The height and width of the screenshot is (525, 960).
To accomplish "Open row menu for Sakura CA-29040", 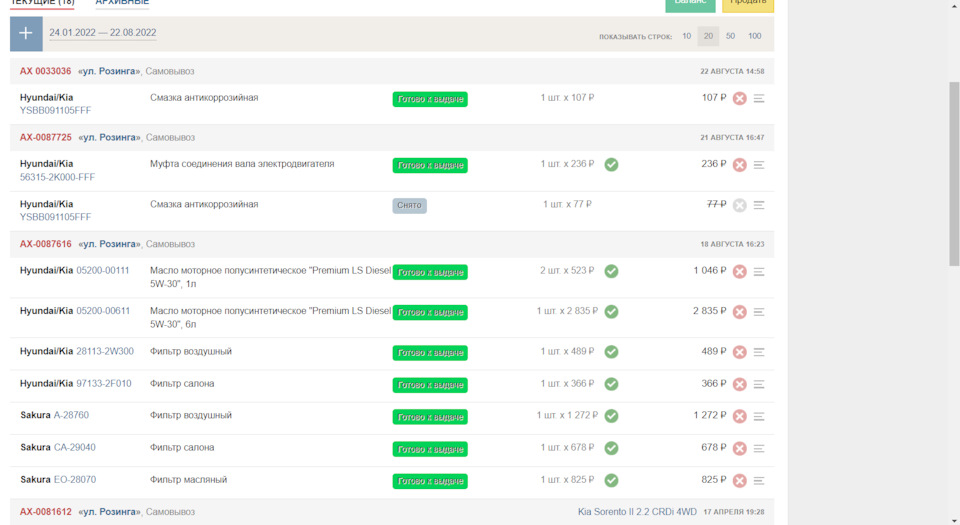I will (759, 449).
